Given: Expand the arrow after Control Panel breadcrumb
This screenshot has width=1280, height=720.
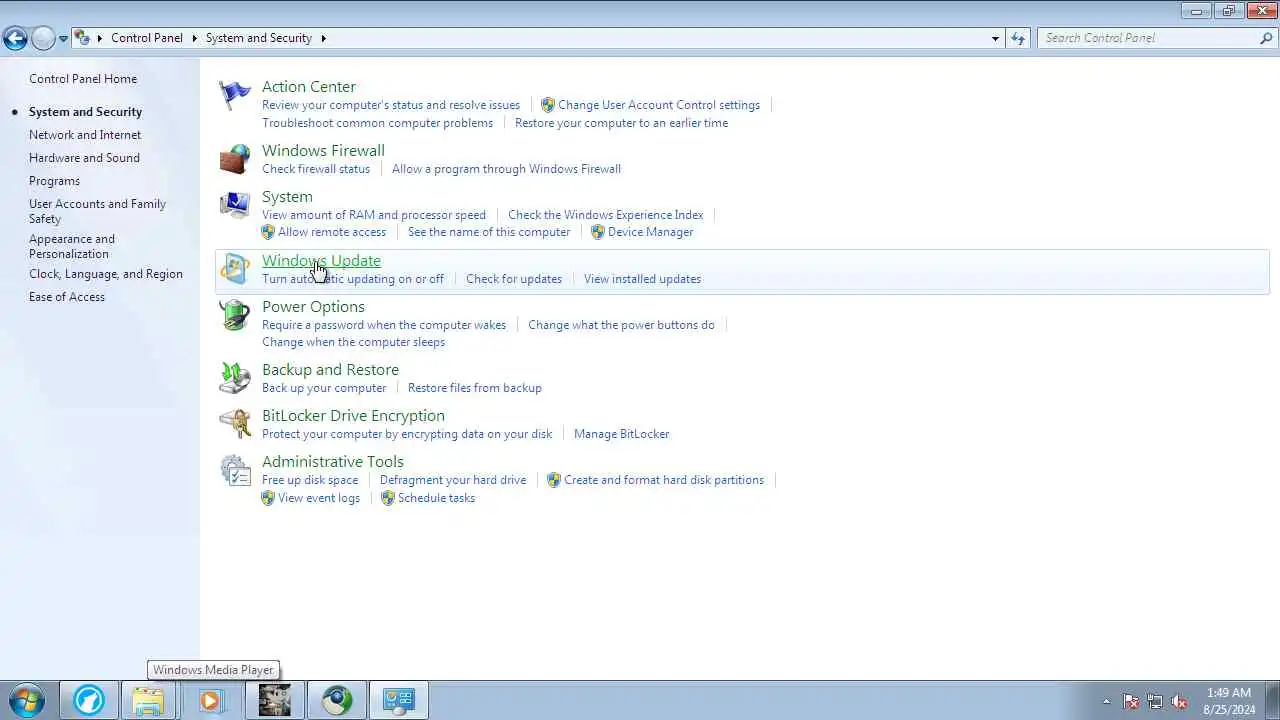Looking at the screenshot, I should click(194, 38).
